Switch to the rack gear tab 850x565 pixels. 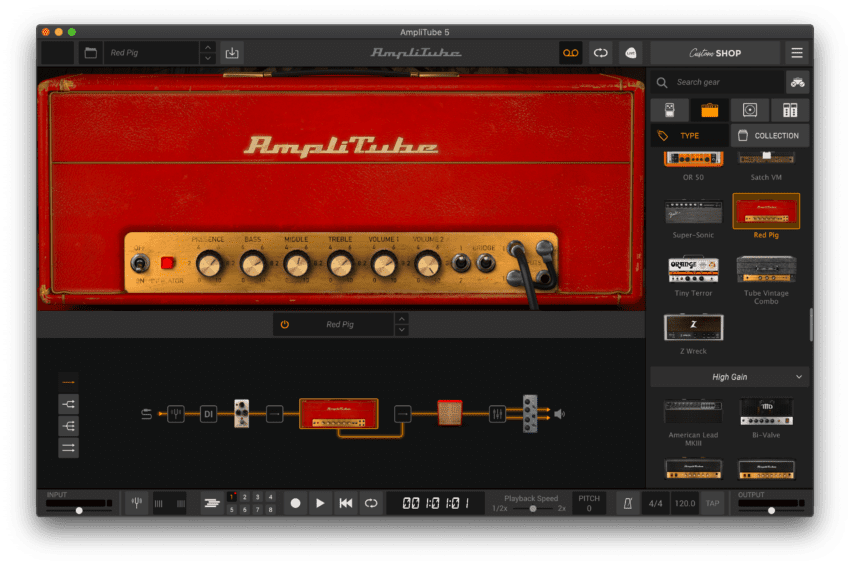(x=790, y=110)
